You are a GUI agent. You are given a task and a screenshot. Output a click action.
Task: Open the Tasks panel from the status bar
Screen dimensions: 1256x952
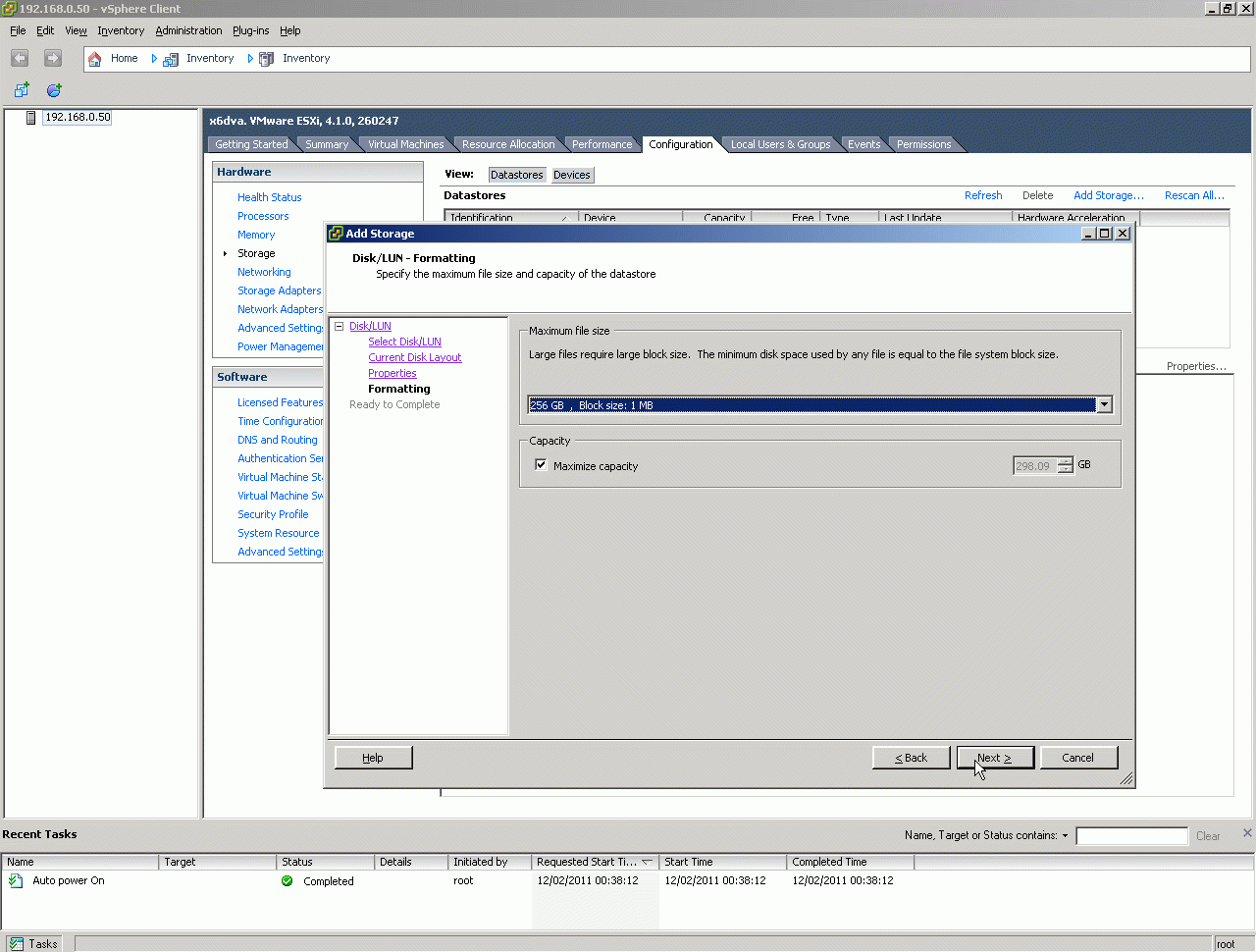[34, 944]
